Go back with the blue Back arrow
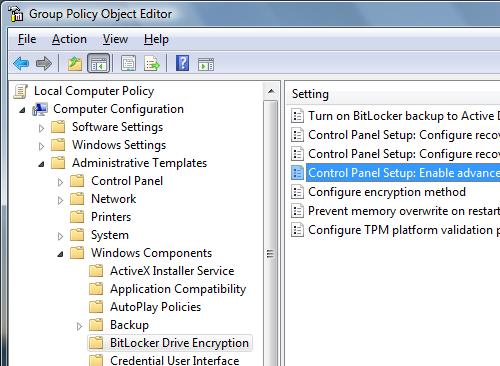This screenshot has width=500, height=366. [x=21, y=63]
